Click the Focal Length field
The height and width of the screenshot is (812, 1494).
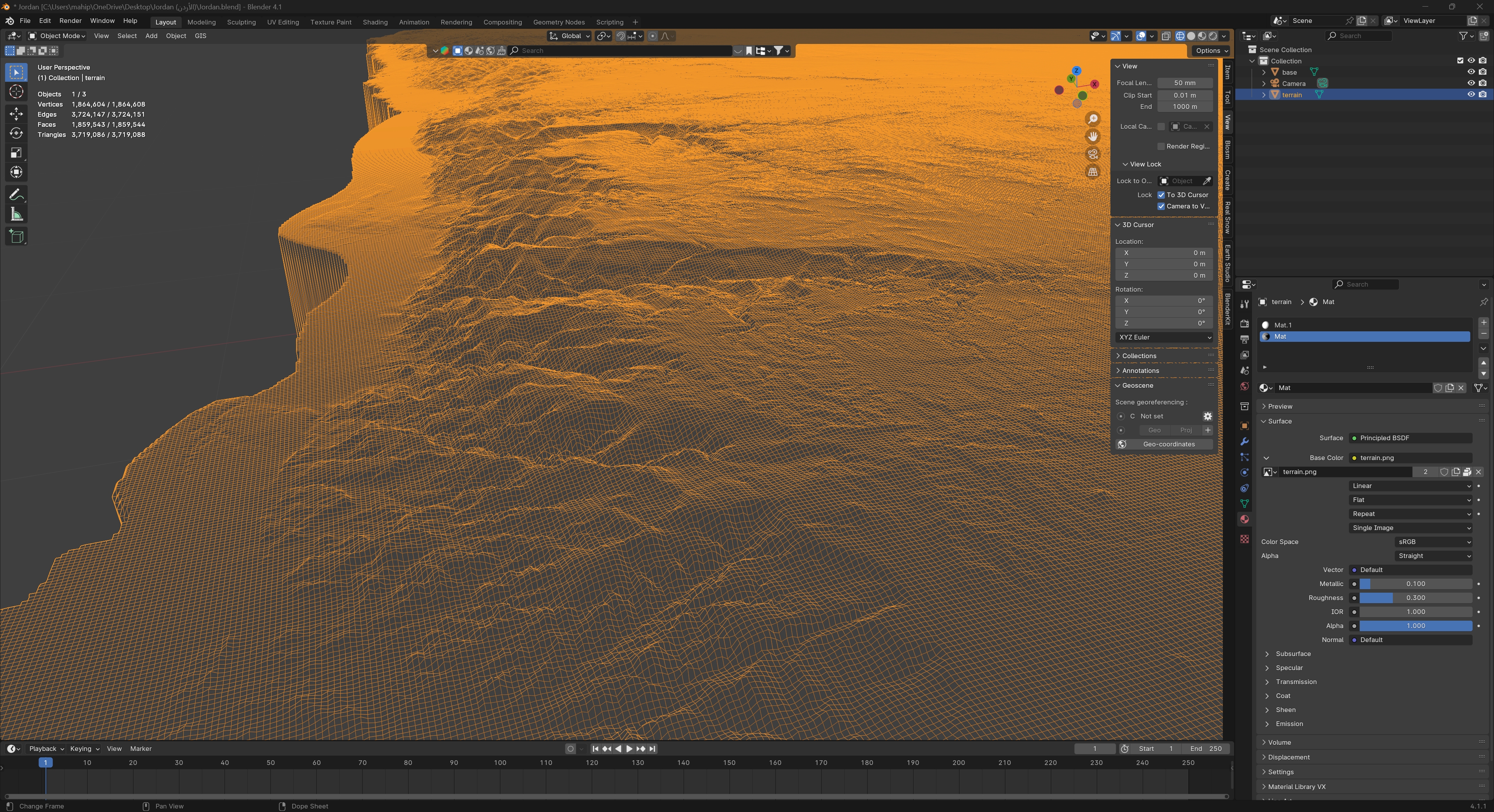coord(1184,83)
